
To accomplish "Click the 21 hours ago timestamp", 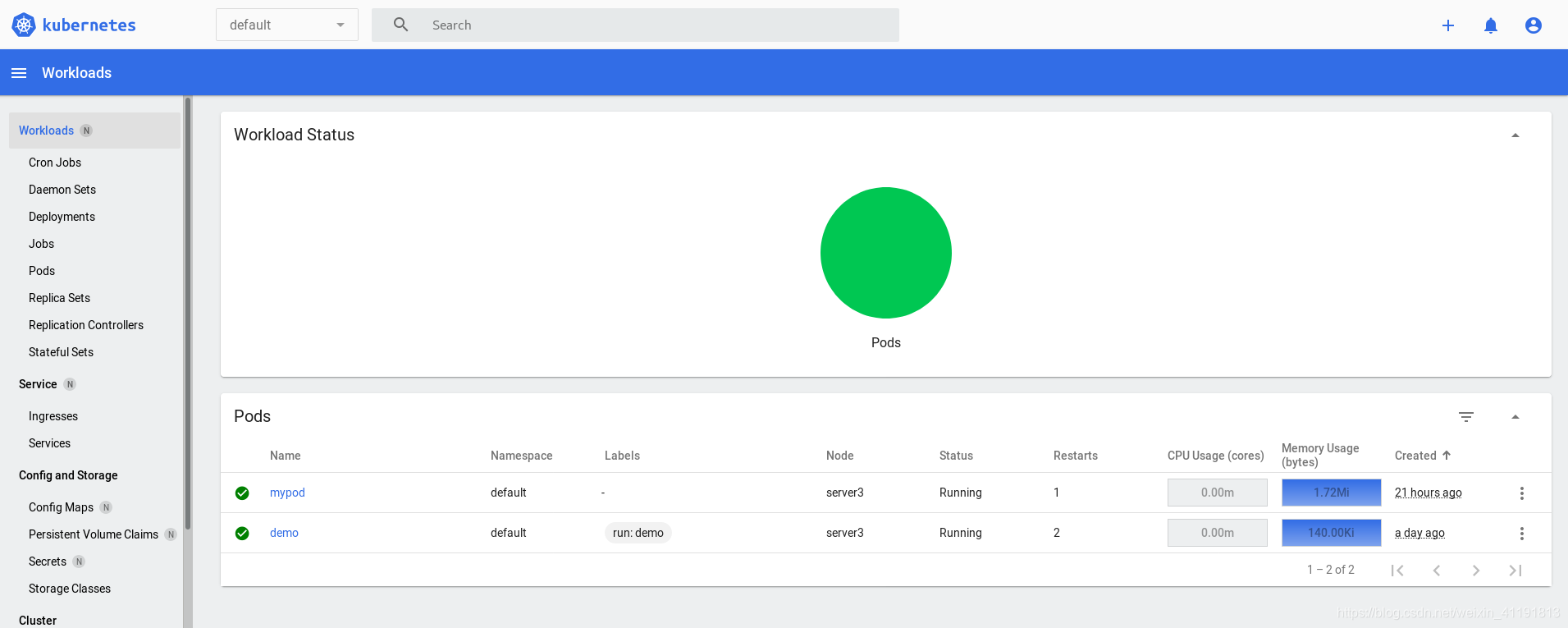I will pos(1429,493).
